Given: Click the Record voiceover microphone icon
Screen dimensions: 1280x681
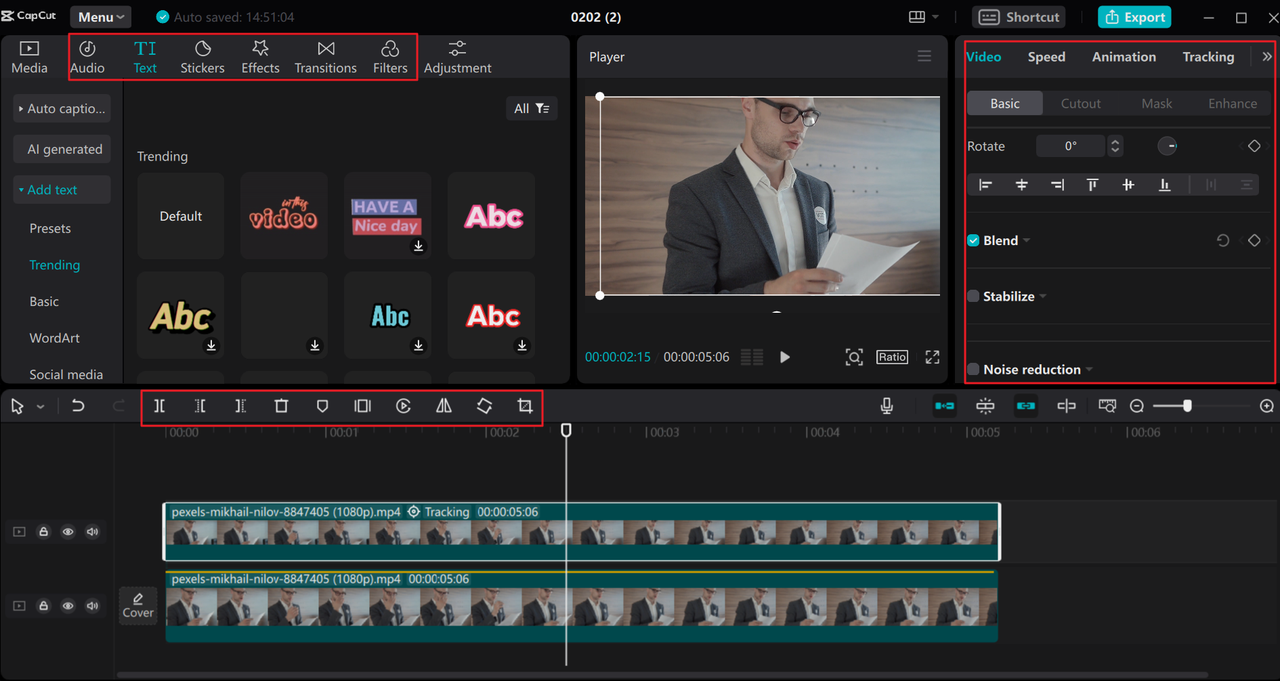Looking at the screenshot, I should 886,406.
